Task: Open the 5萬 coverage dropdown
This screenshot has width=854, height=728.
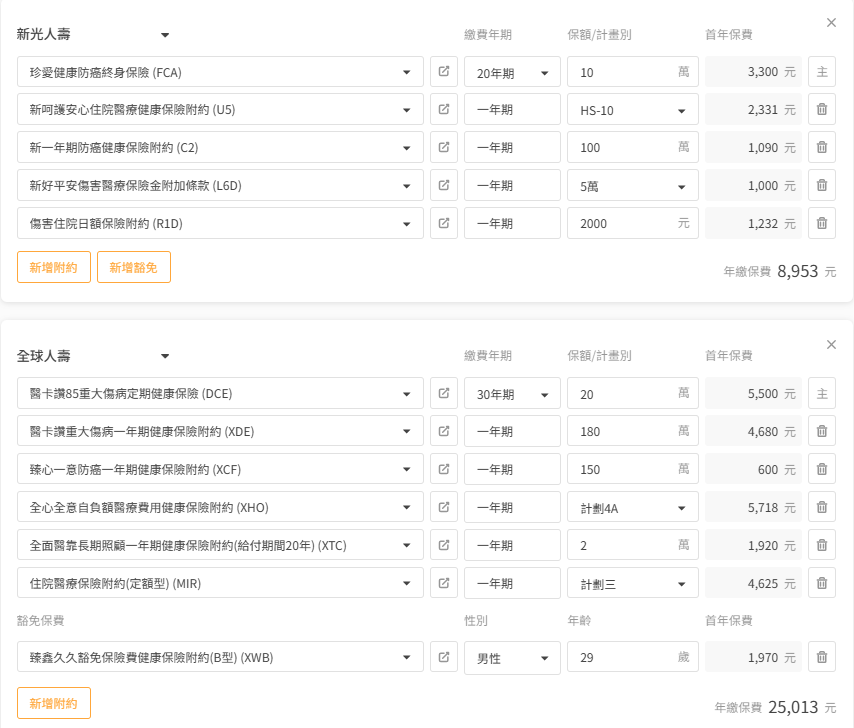Action: [x=632, y=185]
